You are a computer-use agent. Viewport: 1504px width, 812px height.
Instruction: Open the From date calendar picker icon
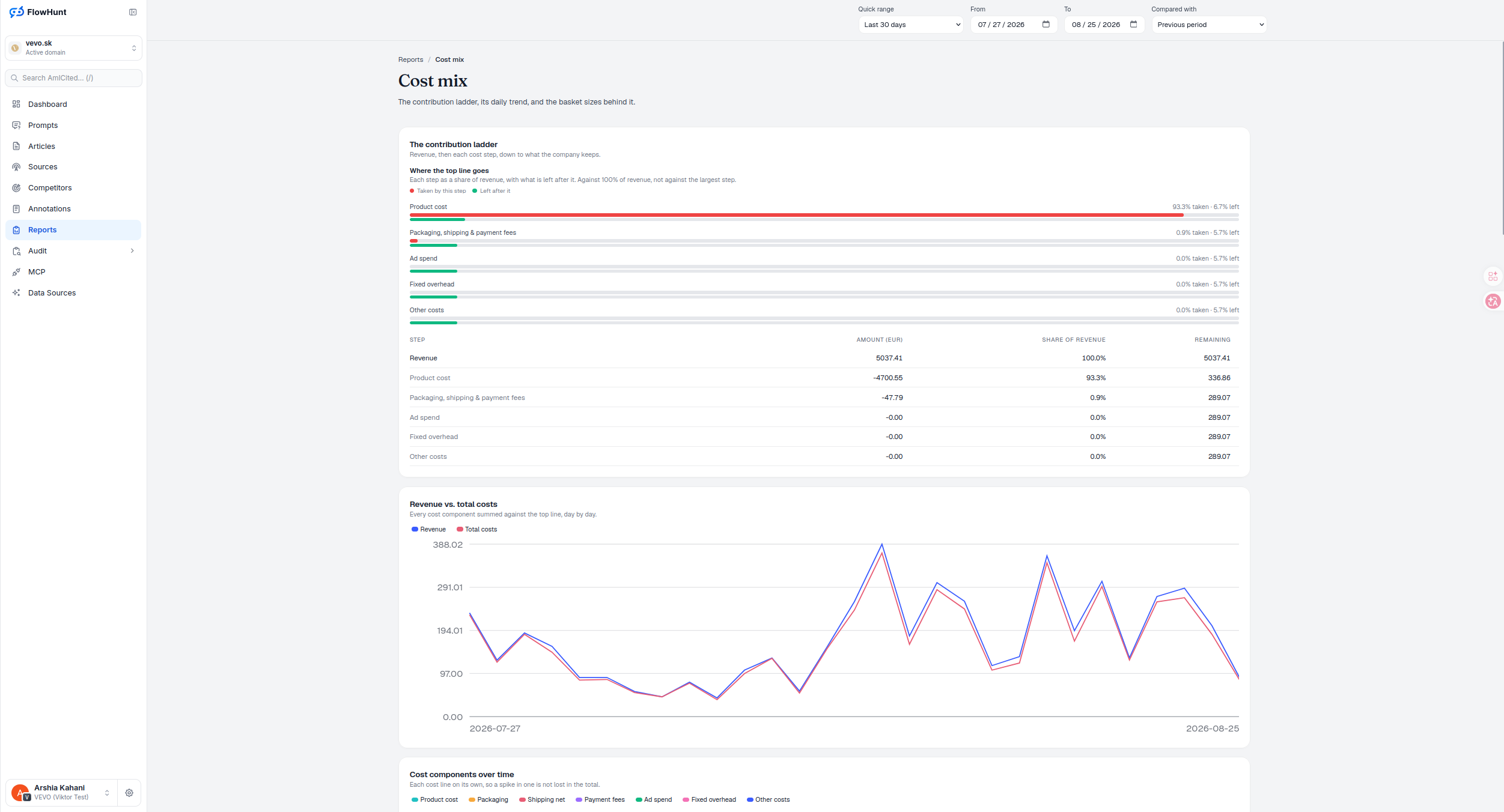pos(1046,25)
